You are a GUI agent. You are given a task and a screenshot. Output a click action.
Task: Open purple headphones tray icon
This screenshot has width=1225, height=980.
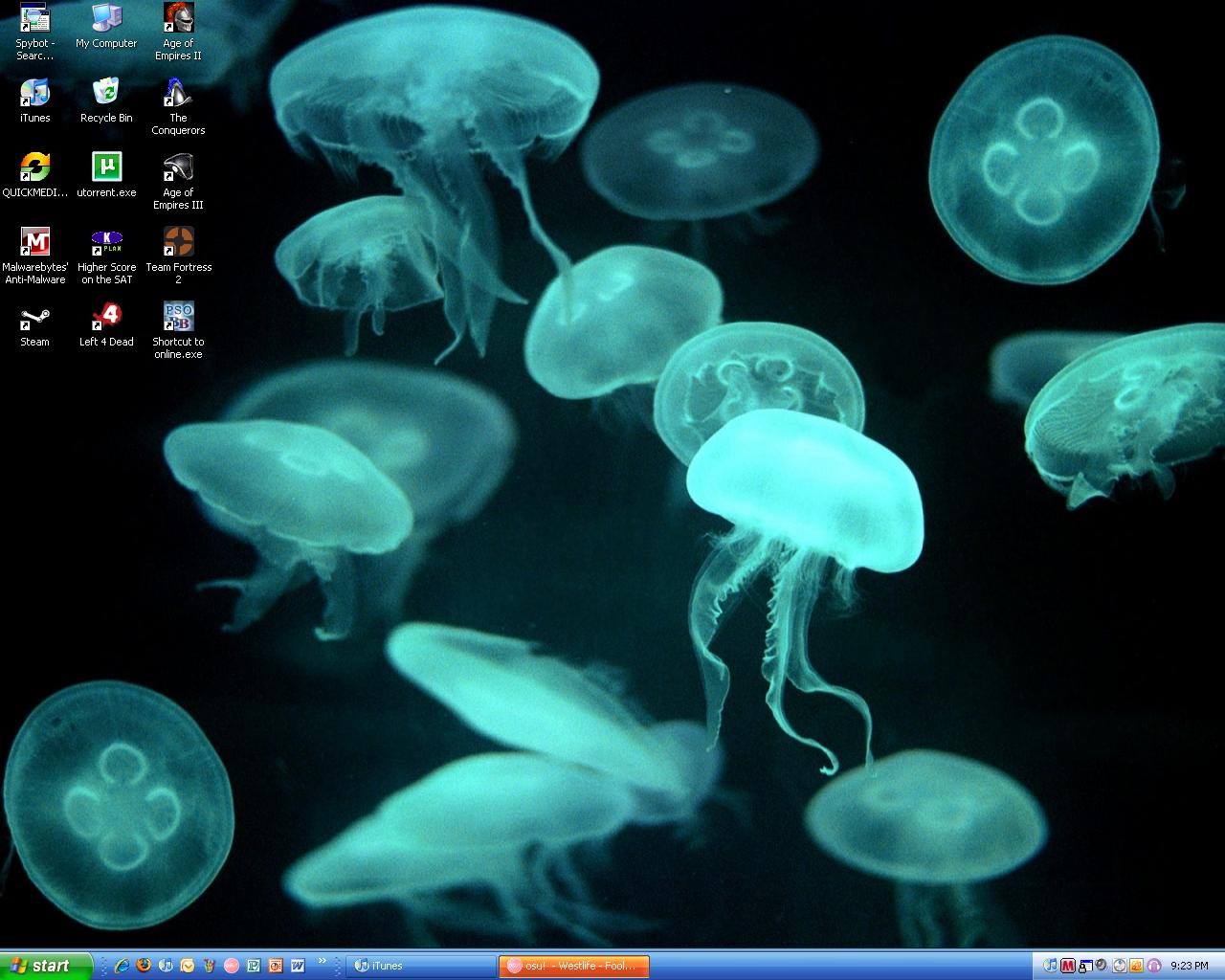pyautogui.click(x=1154, y=966)
